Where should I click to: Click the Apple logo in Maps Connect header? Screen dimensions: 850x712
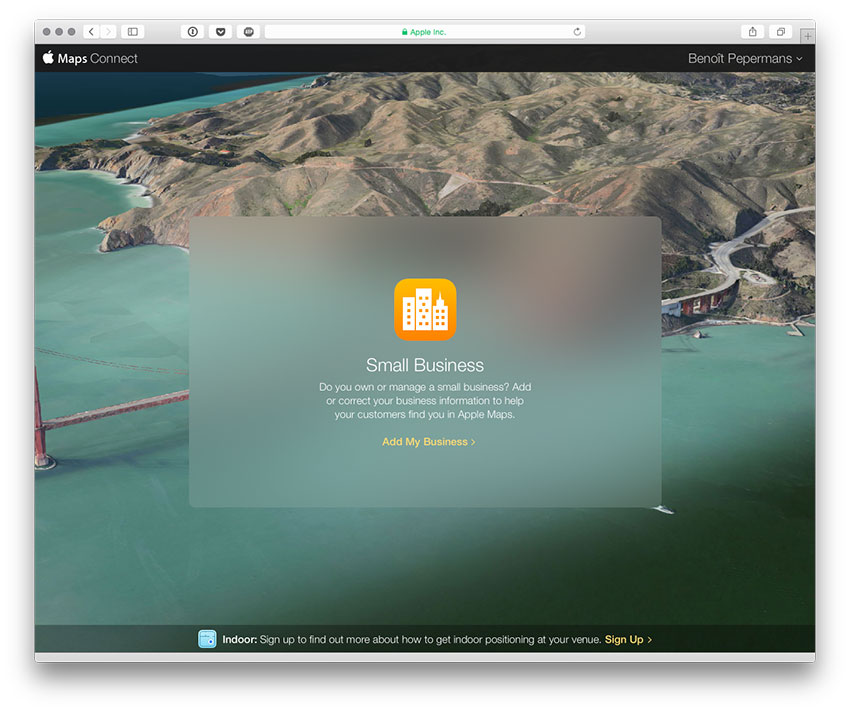tap(48, 57)
